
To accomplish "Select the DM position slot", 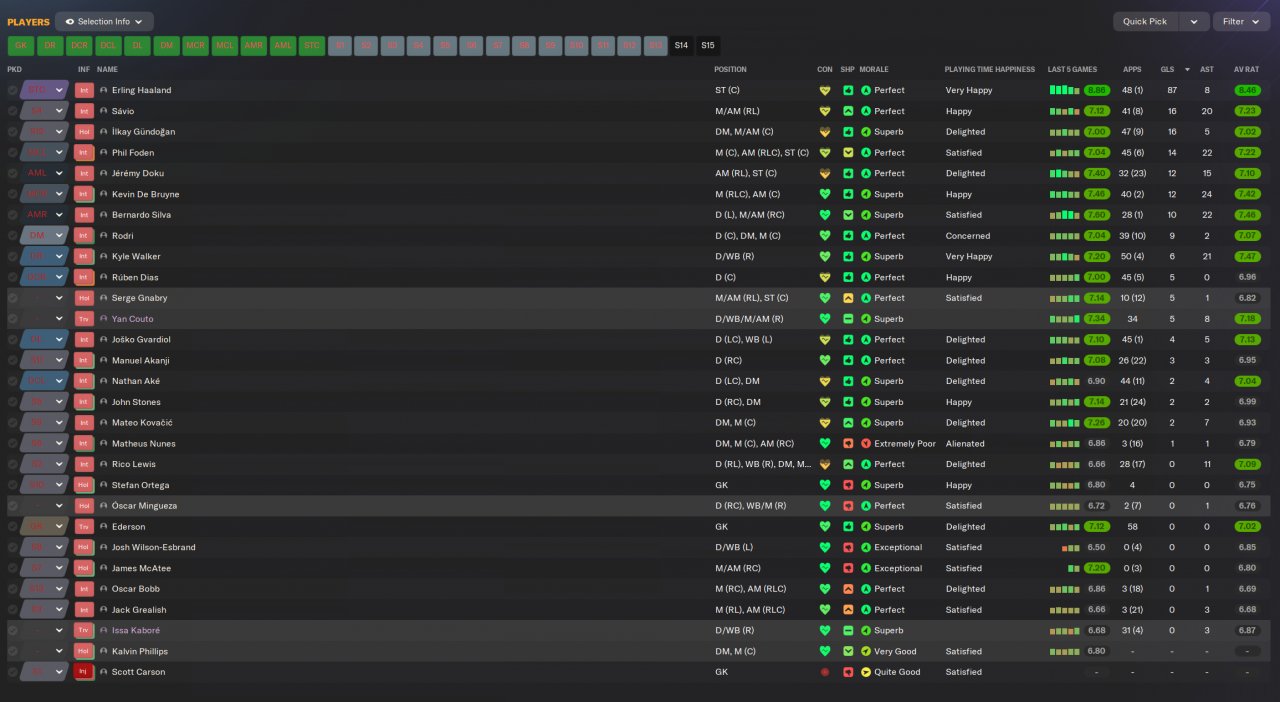I will (x=166, y=45).
